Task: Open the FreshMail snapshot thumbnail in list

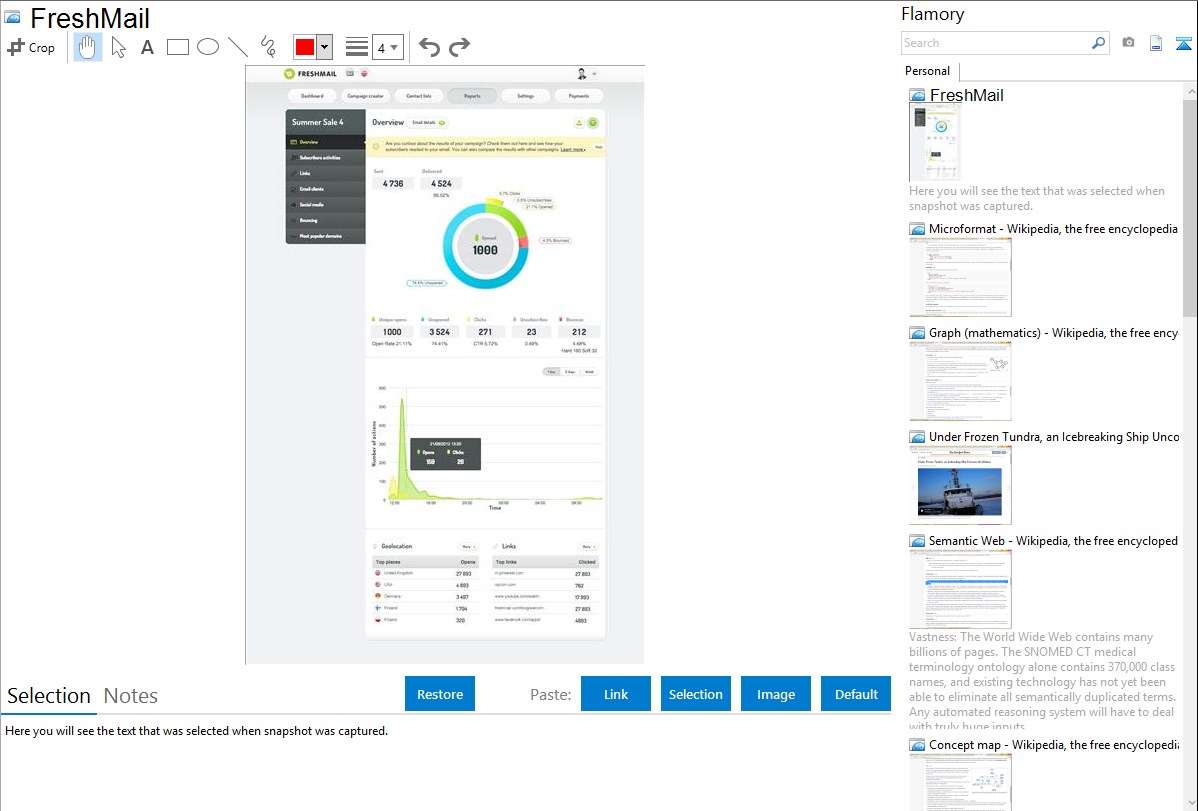Action: tap(934, 143)
